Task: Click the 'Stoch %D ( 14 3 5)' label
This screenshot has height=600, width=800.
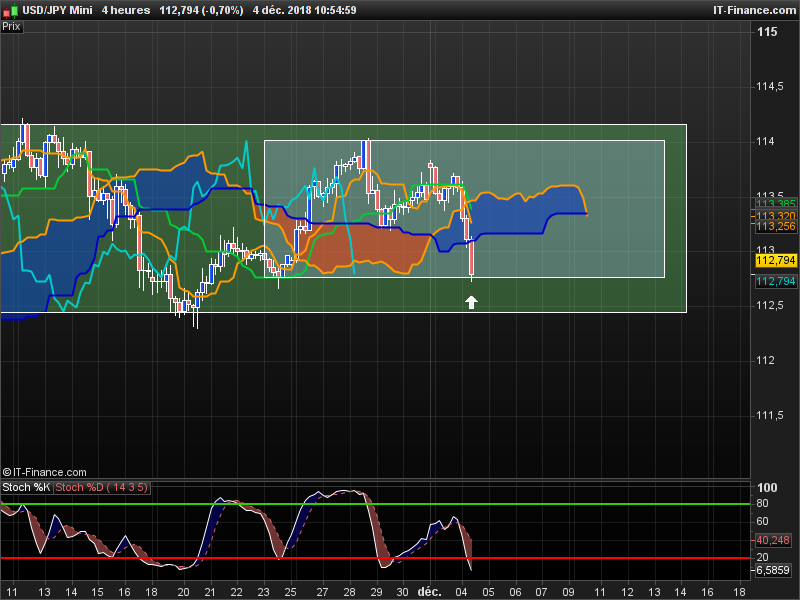Action: (x=101, y=487)
